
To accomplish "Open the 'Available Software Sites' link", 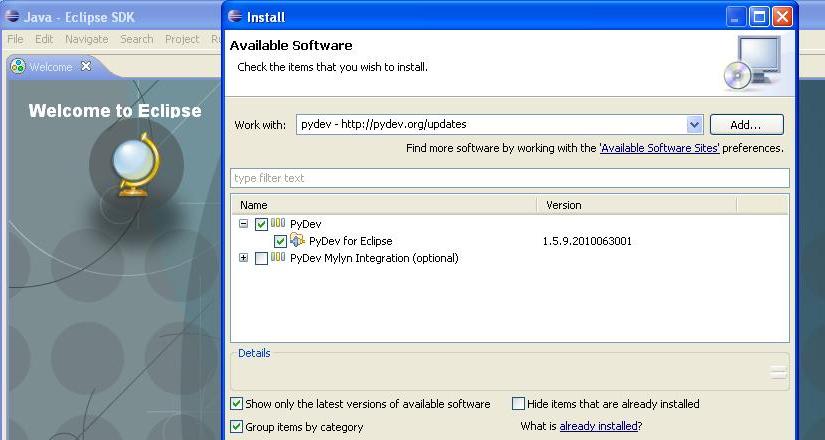I will [x=659, y=148].
